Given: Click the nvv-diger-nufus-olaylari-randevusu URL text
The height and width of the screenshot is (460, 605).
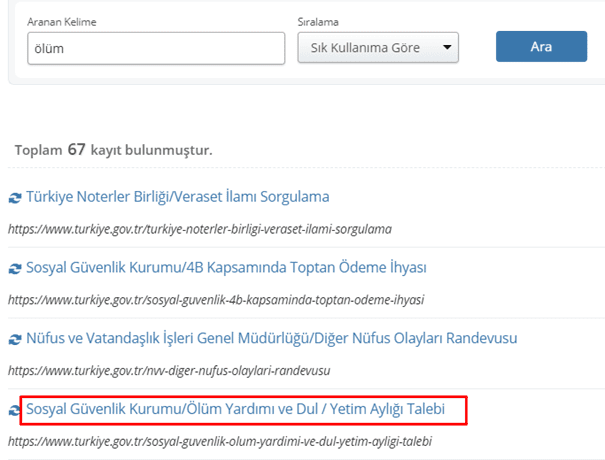Looking at the screenshot, I should (169, 370).
